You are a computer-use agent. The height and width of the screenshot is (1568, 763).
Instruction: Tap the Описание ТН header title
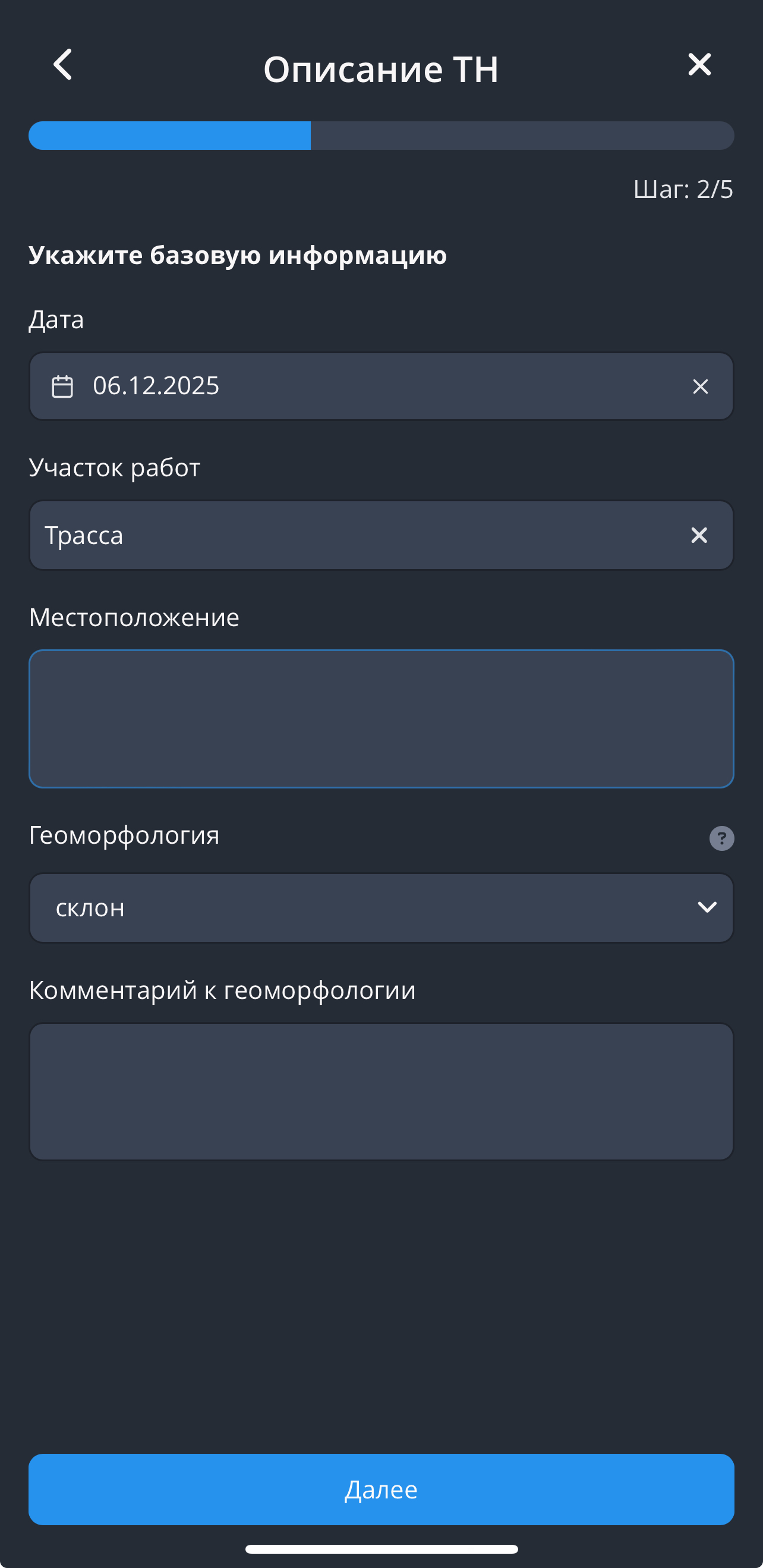point(381,69)
